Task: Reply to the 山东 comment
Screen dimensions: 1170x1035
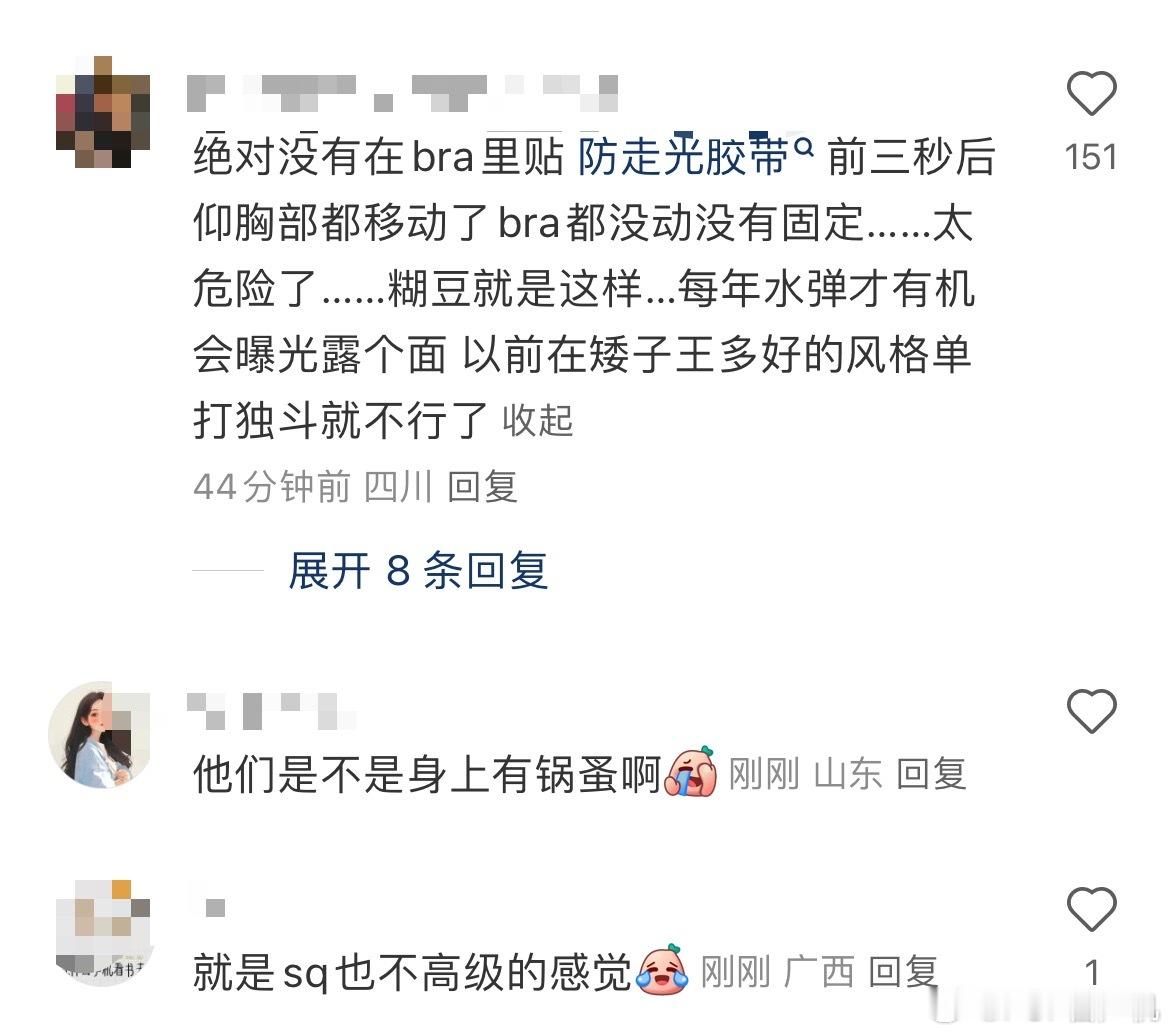Action: [930, 773]
